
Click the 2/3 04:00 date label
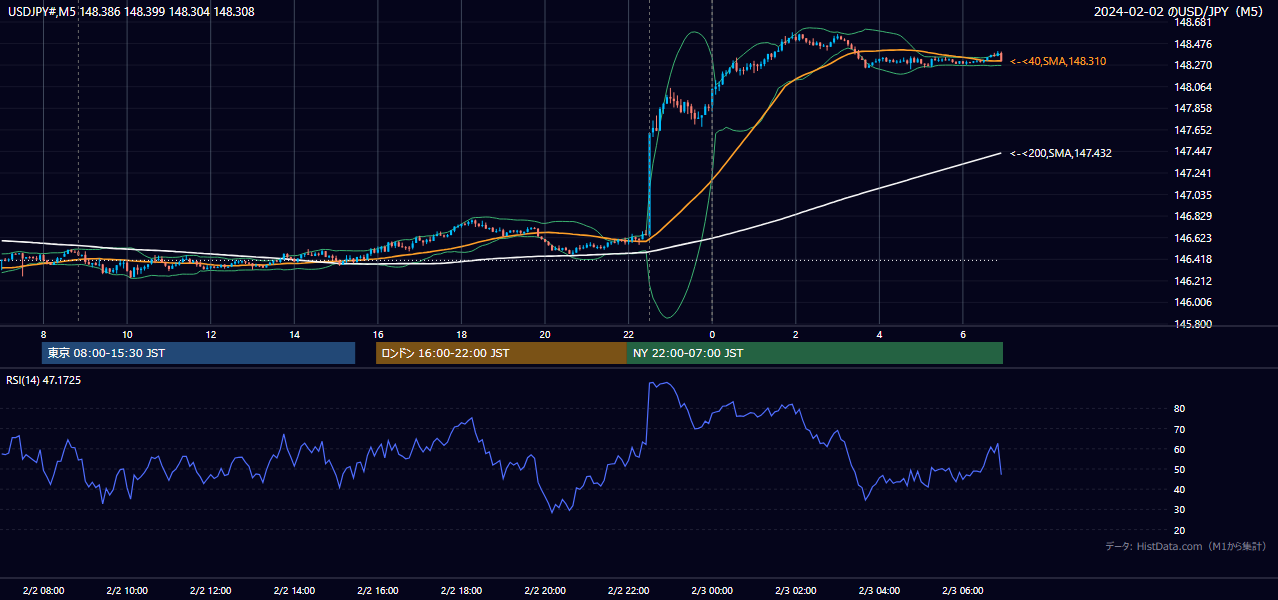[879, 591]
